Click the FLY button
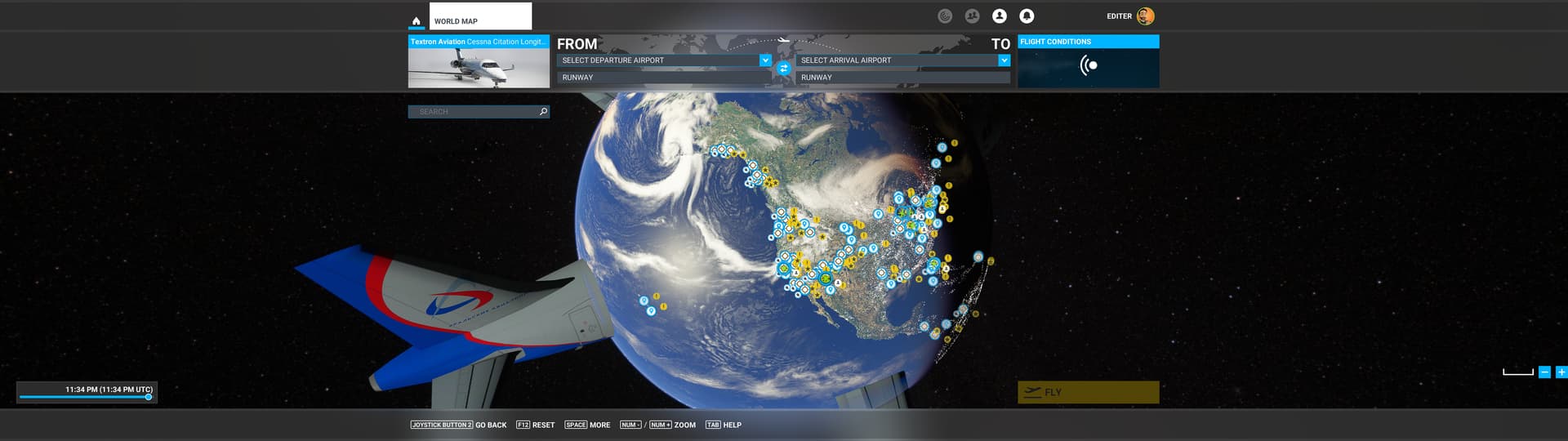 click(x=1088, y=392)
